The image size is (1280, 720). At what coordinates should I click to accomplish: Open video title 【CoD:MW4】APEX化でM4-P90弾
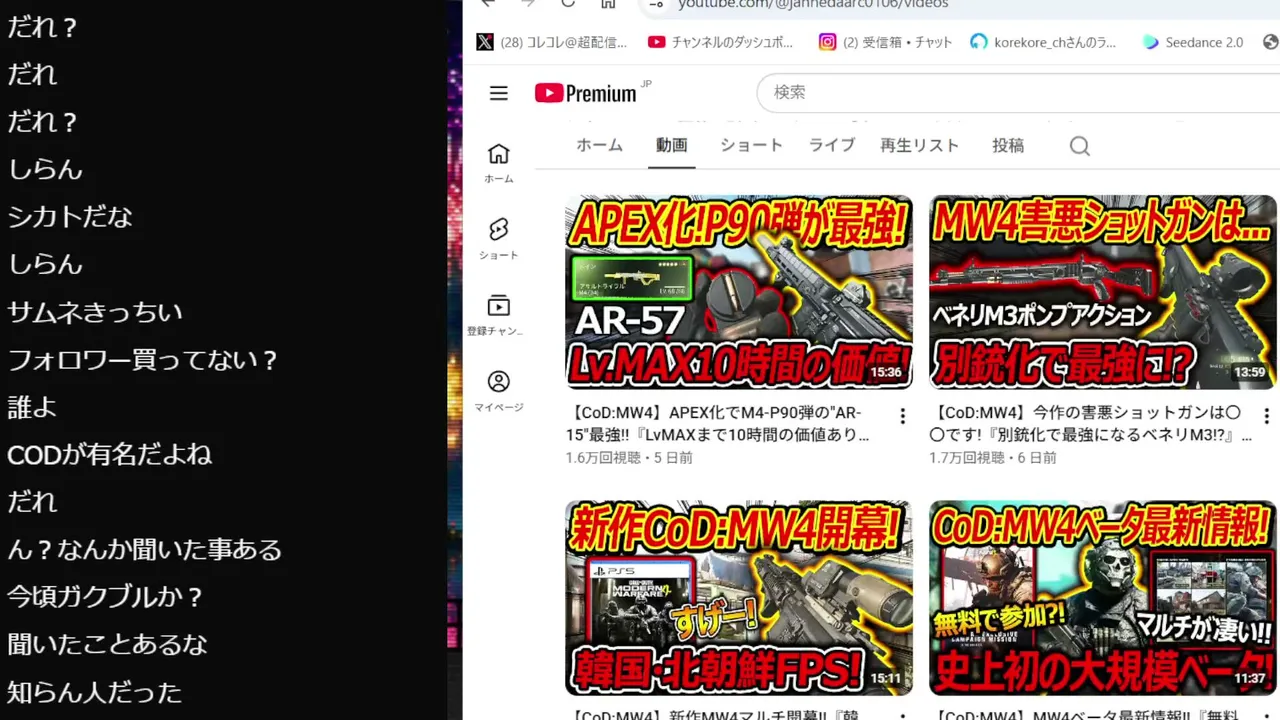point(717,424)
